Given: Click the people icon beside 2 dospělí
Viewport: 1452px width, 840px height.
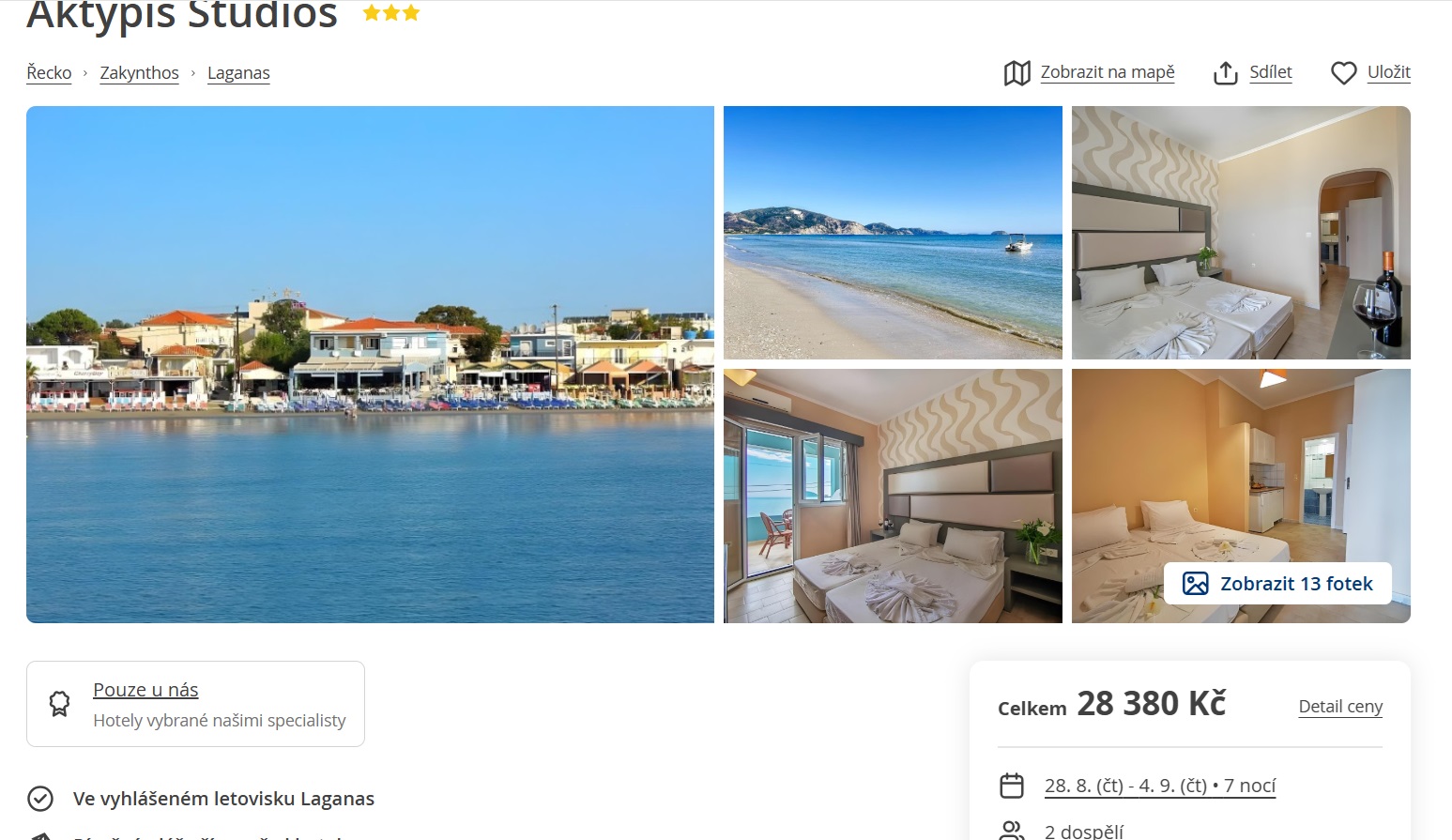Looking at the screenshot, I should 1012,832.
